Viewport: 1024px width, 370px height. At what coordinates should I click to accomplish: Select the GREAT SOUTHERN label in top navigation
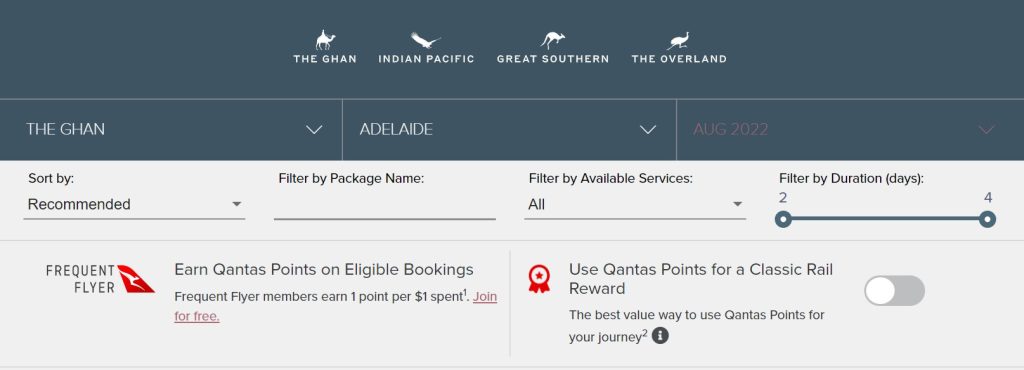pos(553,59)
